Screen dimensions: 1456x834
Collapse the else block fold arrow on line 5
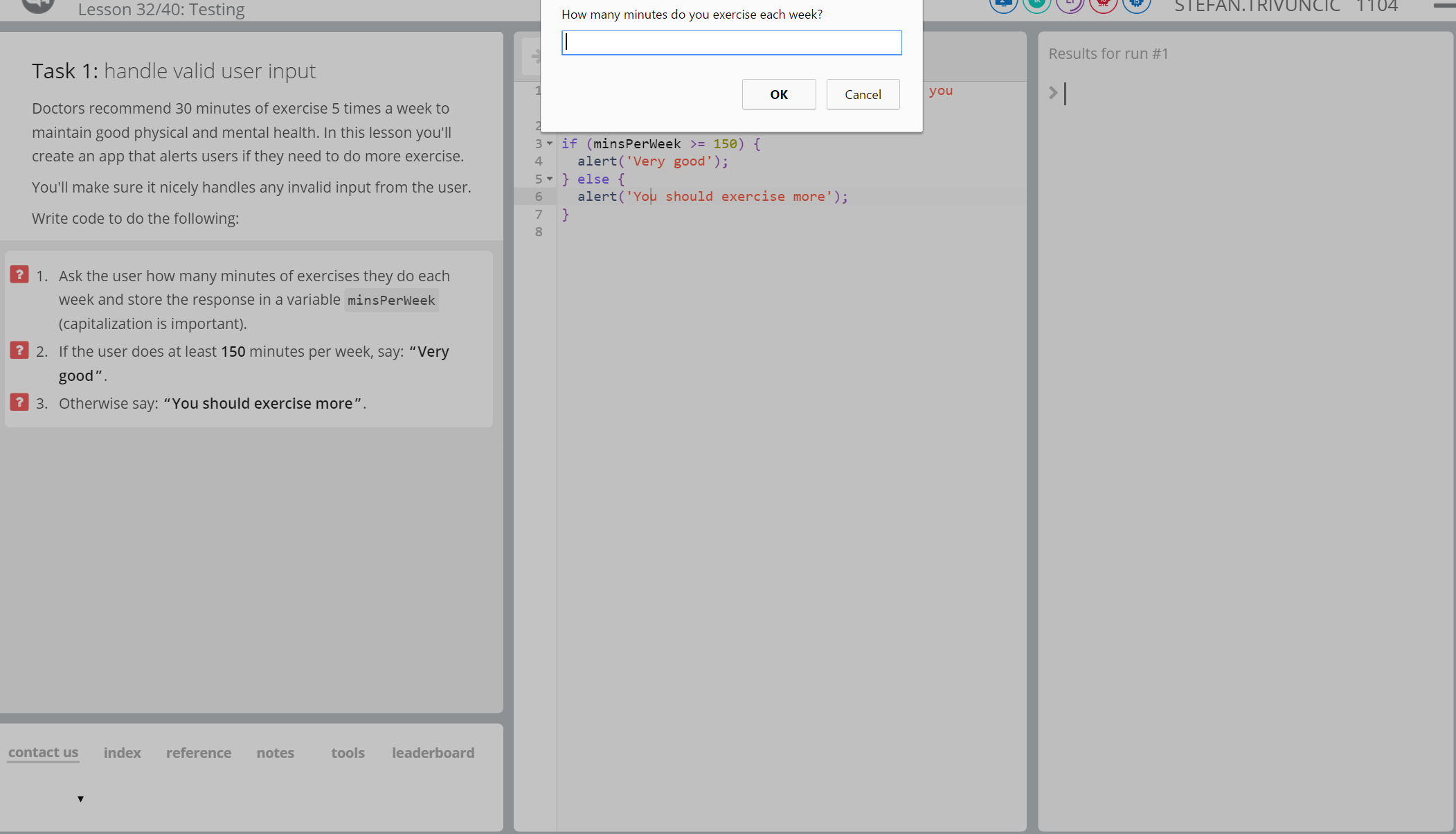pos(550,179)
